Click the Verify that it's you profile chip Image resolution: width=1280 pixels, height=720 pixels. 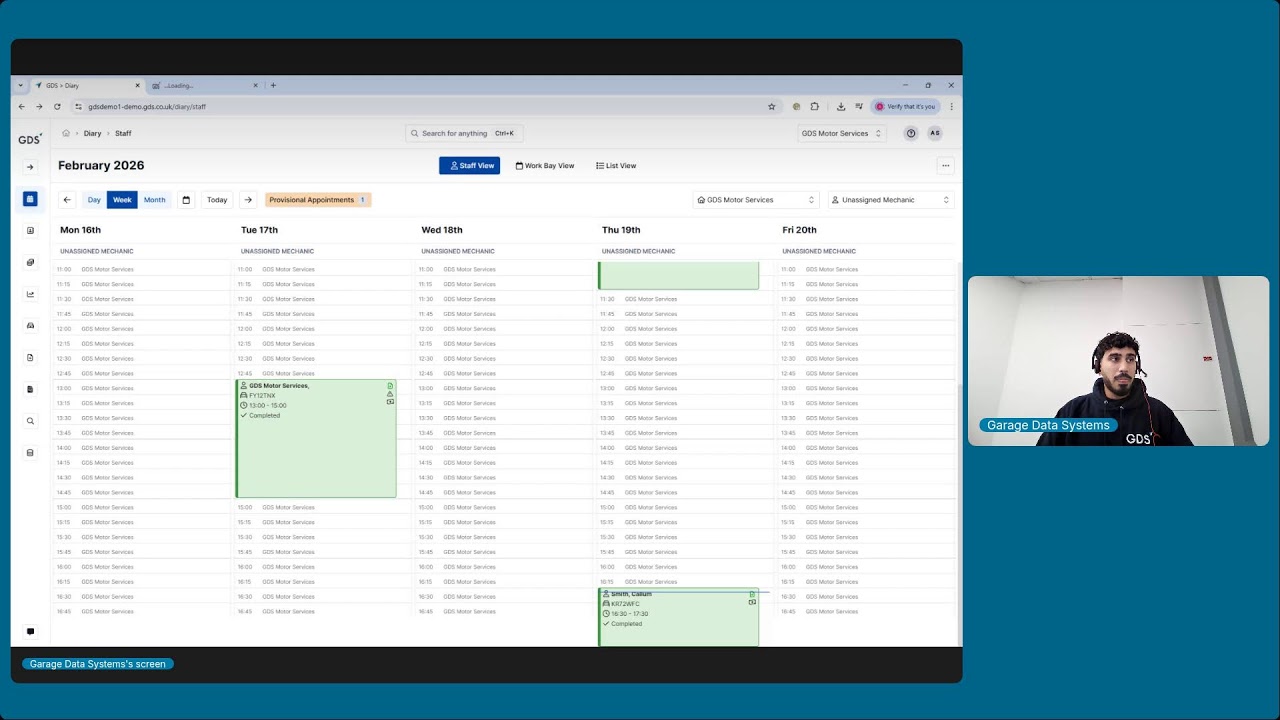tap(906, 106)
